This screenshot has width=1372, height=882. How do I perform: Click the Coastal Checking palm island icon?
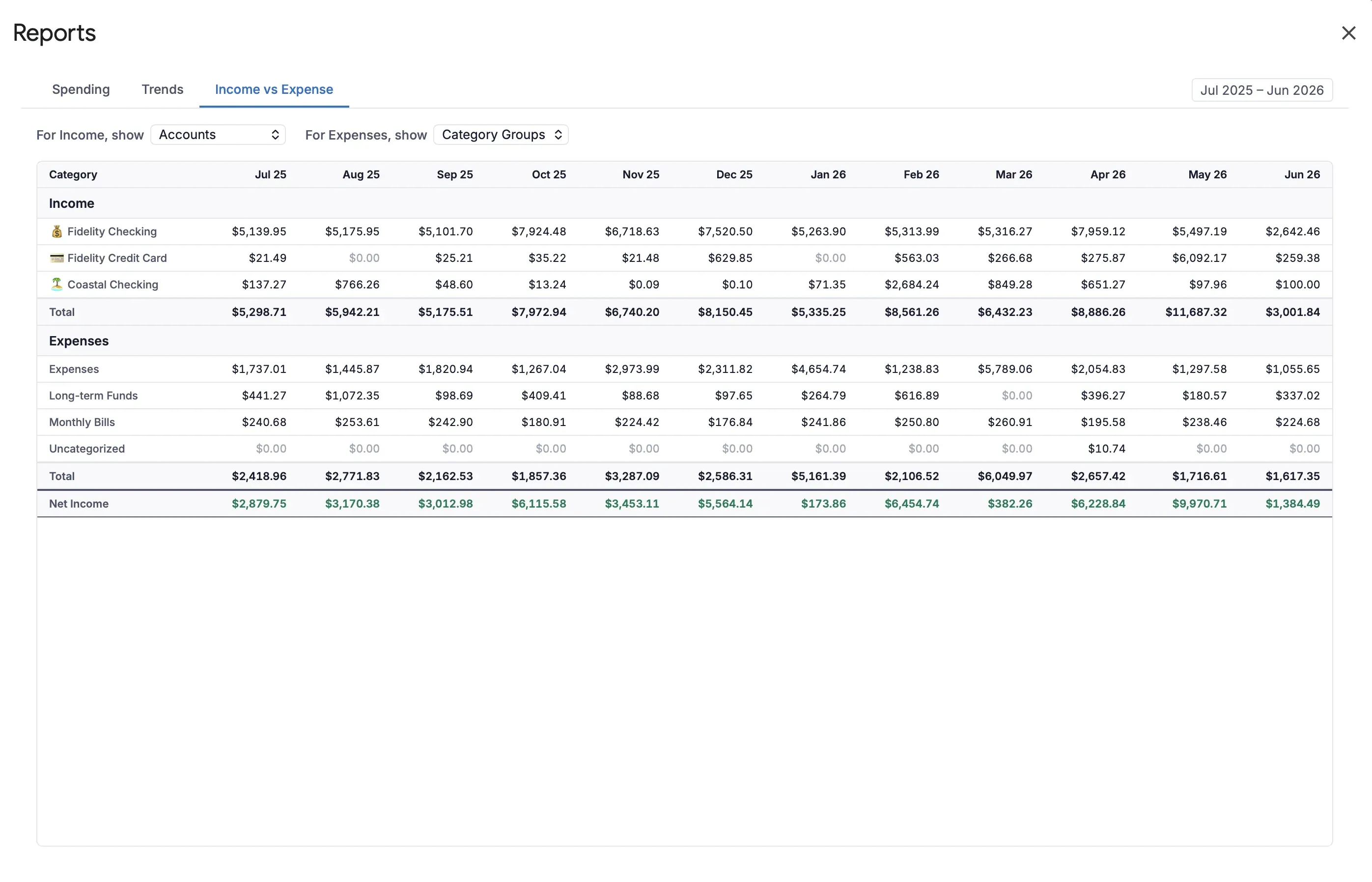(56, 284)
